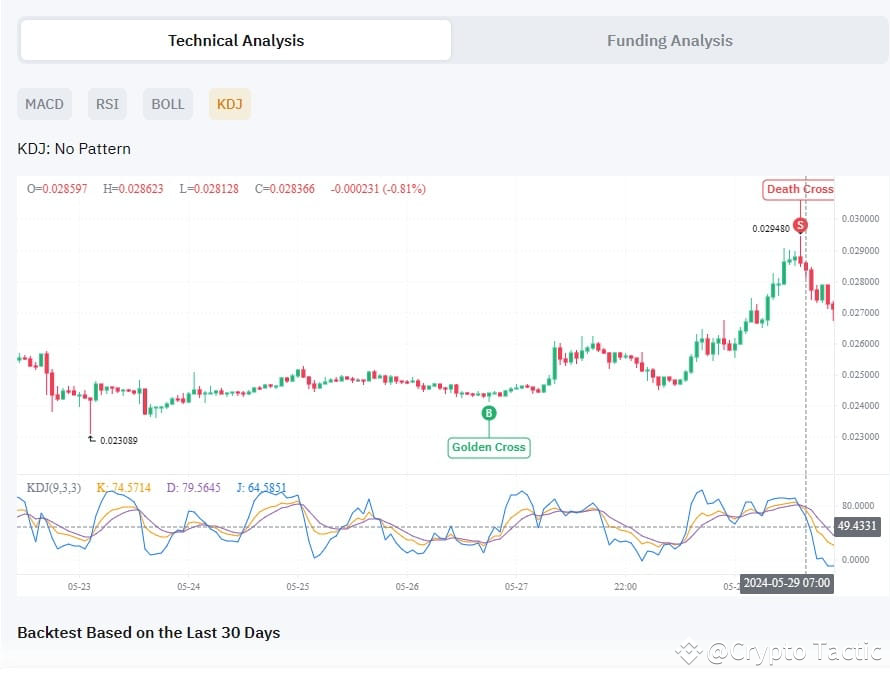Click the 2024-05-29 07:00 time tag
890x674 pixels.
(x=786, y=583)
